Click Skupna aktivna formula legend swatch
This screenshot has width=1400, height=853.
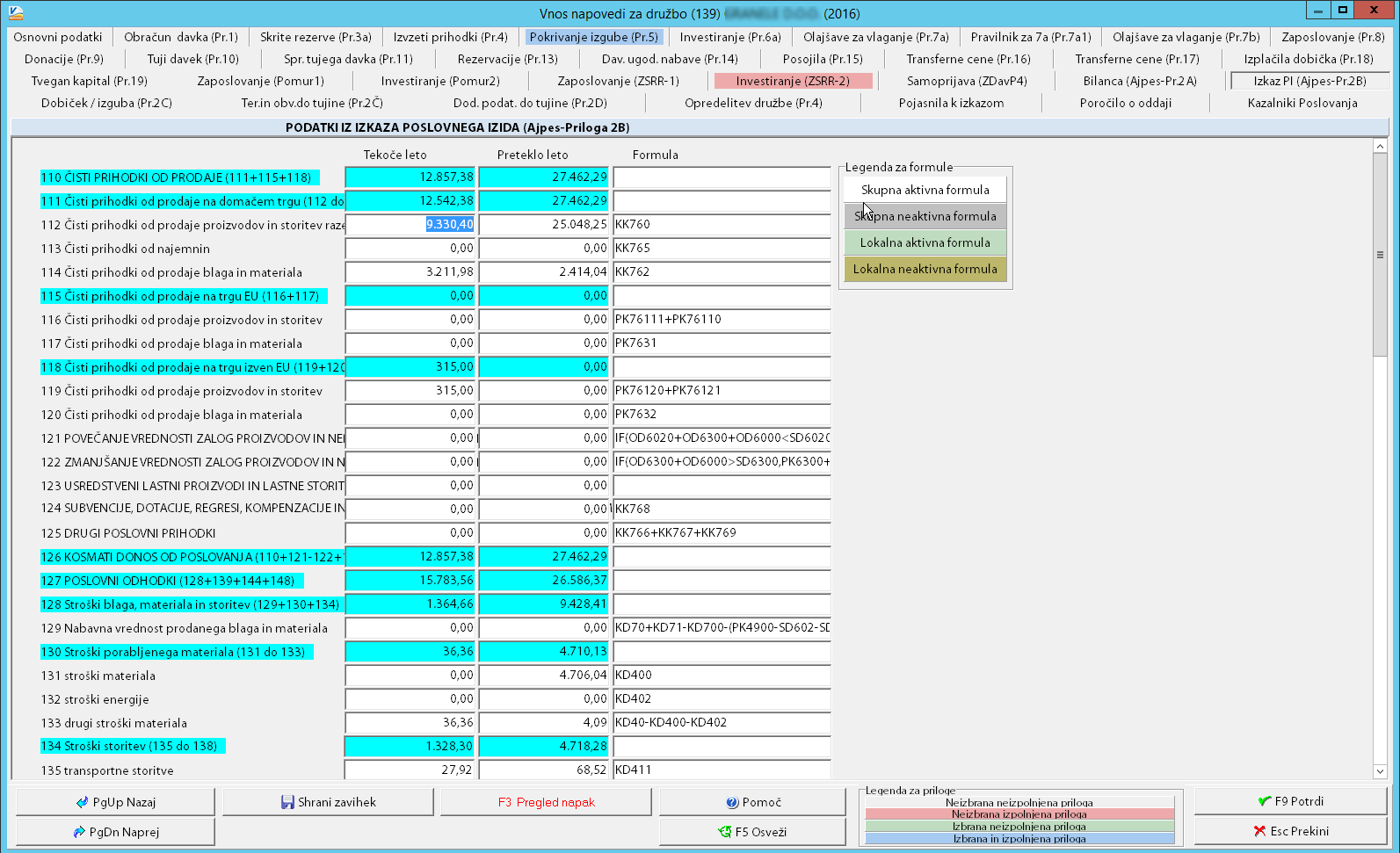pyautogui.click(x=925, y=190)
